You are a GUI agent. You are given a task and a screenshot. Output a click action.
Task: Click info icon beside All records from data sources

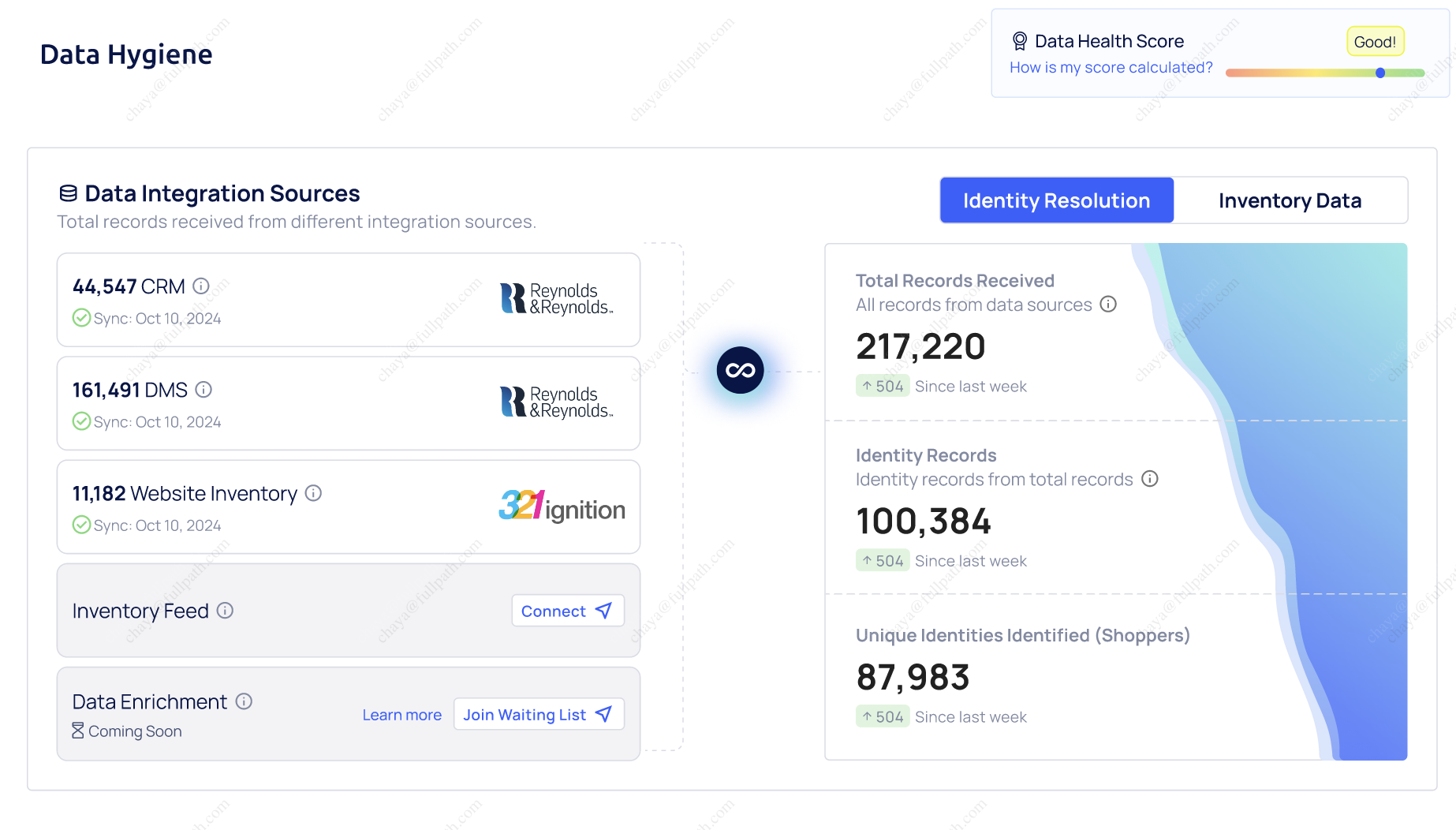(1108, 305)
